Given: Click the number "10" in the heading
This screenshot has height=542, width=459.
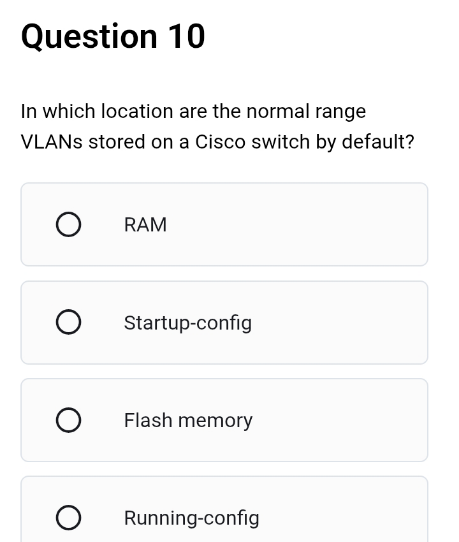Looking at the screenshot, I should point(187,36).
